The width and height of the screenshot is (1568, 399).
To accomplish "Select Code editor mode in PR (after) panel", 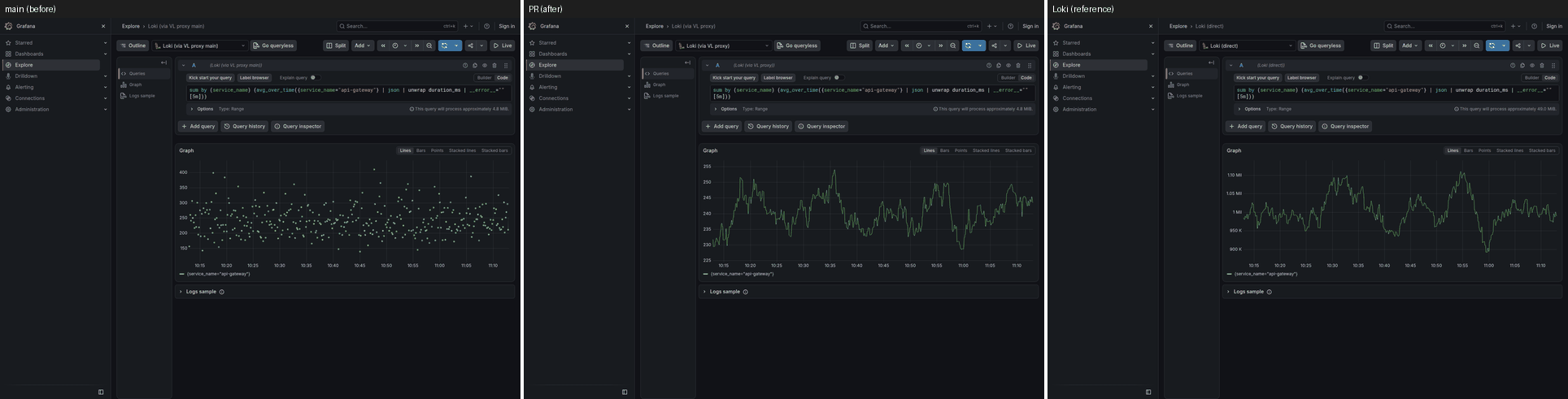I will (1026, 77).
